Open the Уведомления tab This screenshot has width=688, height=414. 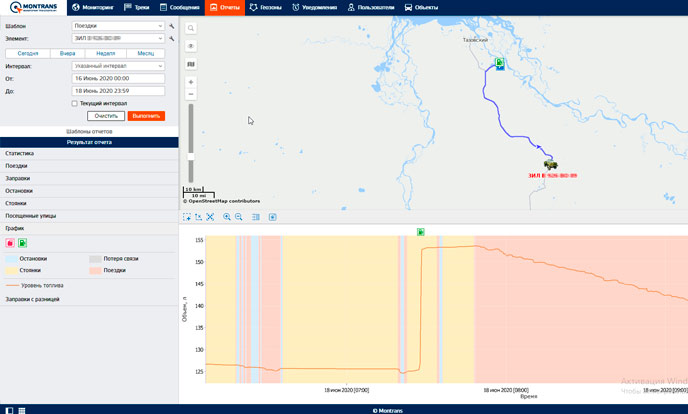coord(315,7)
